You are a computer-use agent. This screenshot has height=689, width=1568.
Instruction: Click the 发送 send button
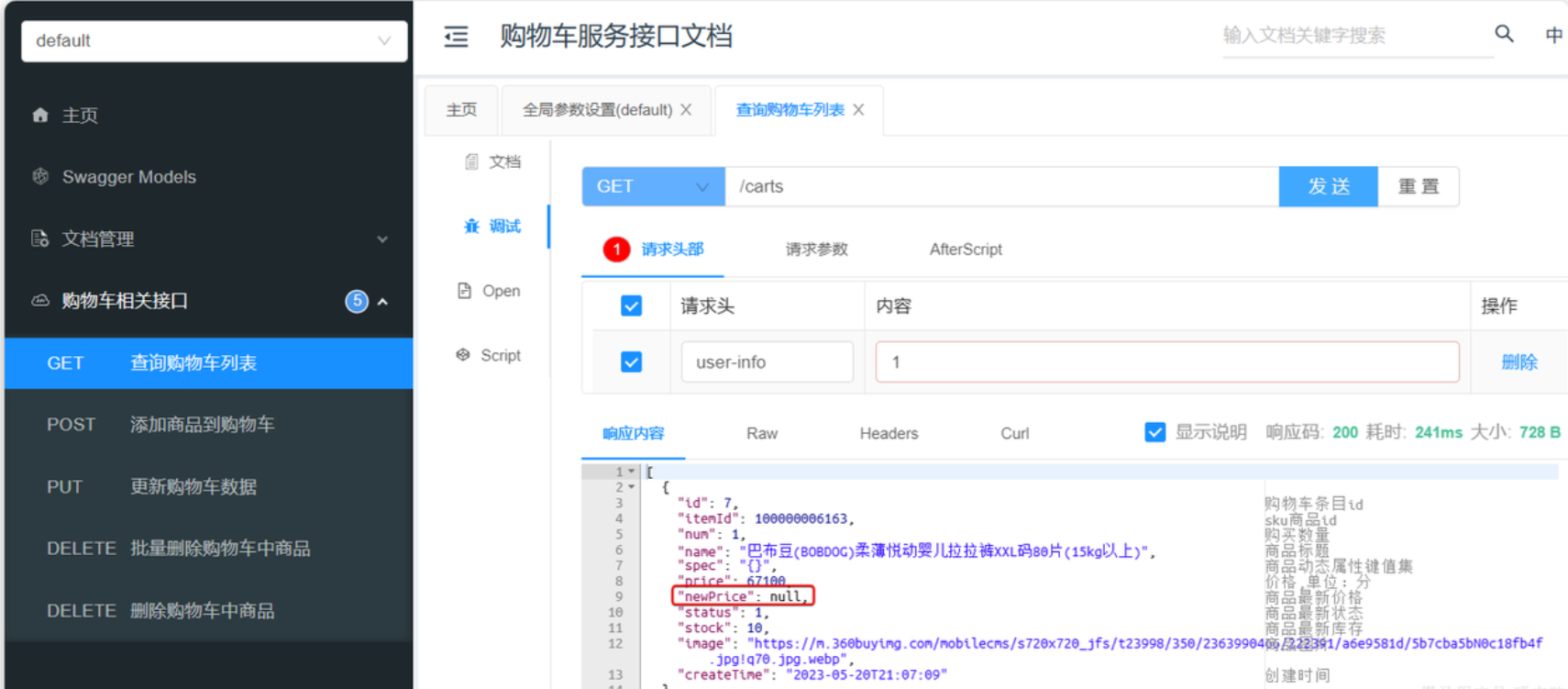click(x=1328, y=186)
